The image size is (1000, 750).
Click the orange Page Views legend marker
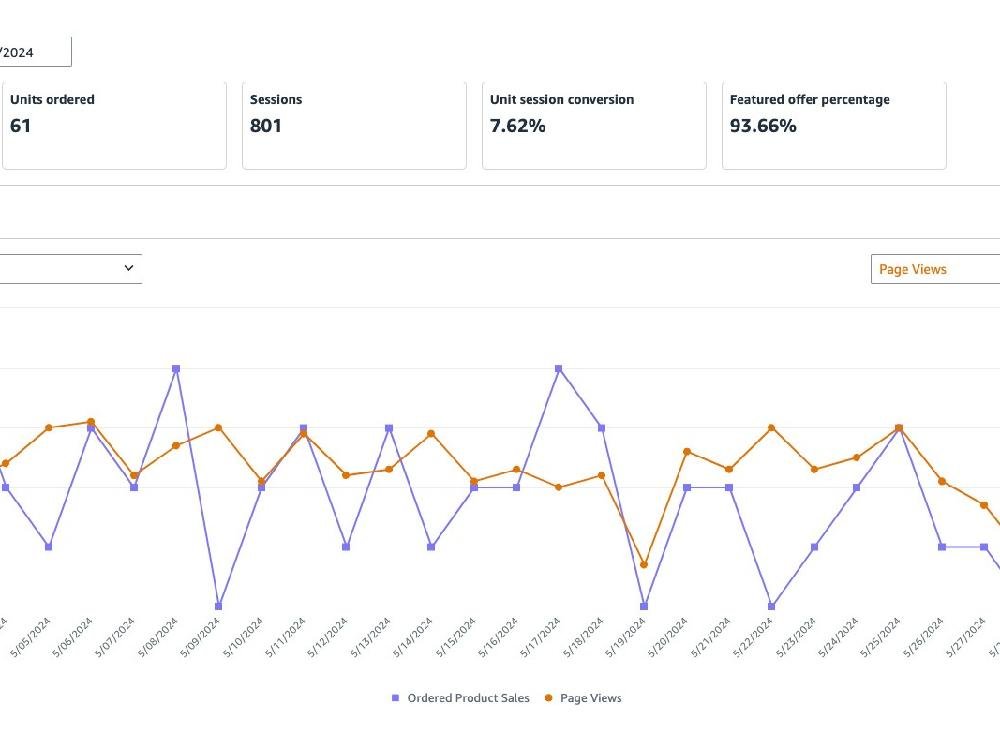point(548,698)
